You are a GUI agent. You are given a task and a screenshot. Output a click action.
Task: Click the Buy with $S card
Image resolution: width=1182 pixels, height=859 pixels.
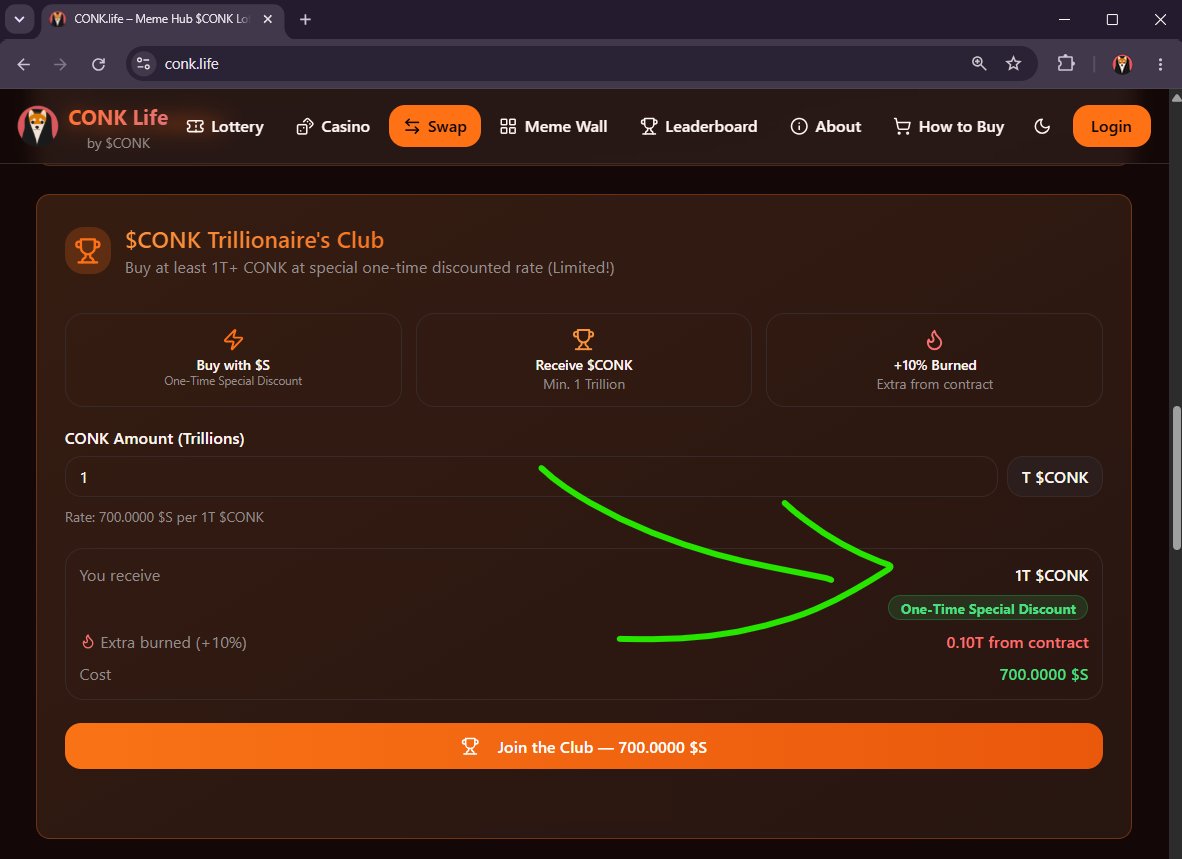point(234,360)
